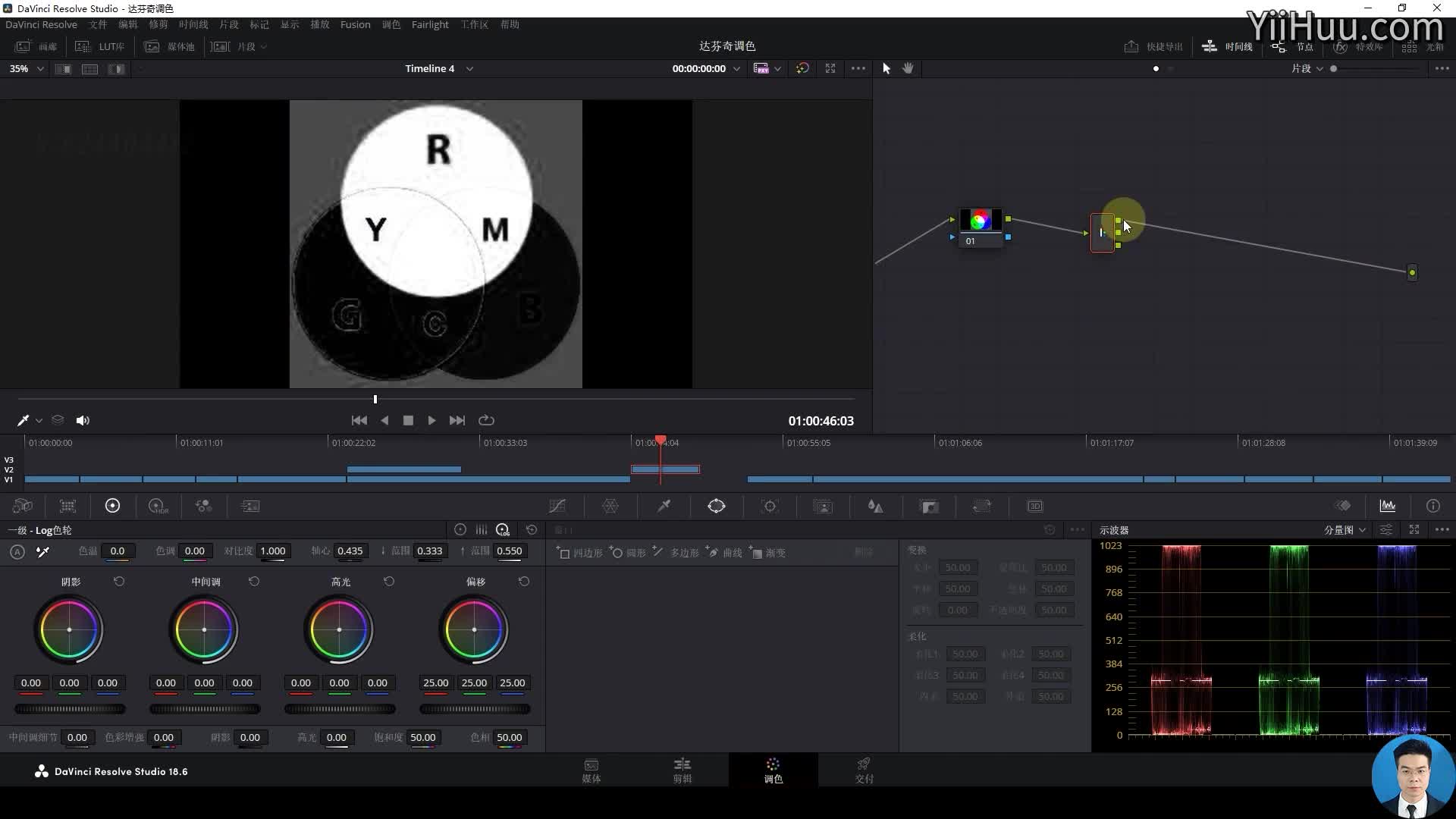Viewport: 1456px width, 819px height.
Task: Stop playback
Action: pyautogui.click(x=408, y=420)
